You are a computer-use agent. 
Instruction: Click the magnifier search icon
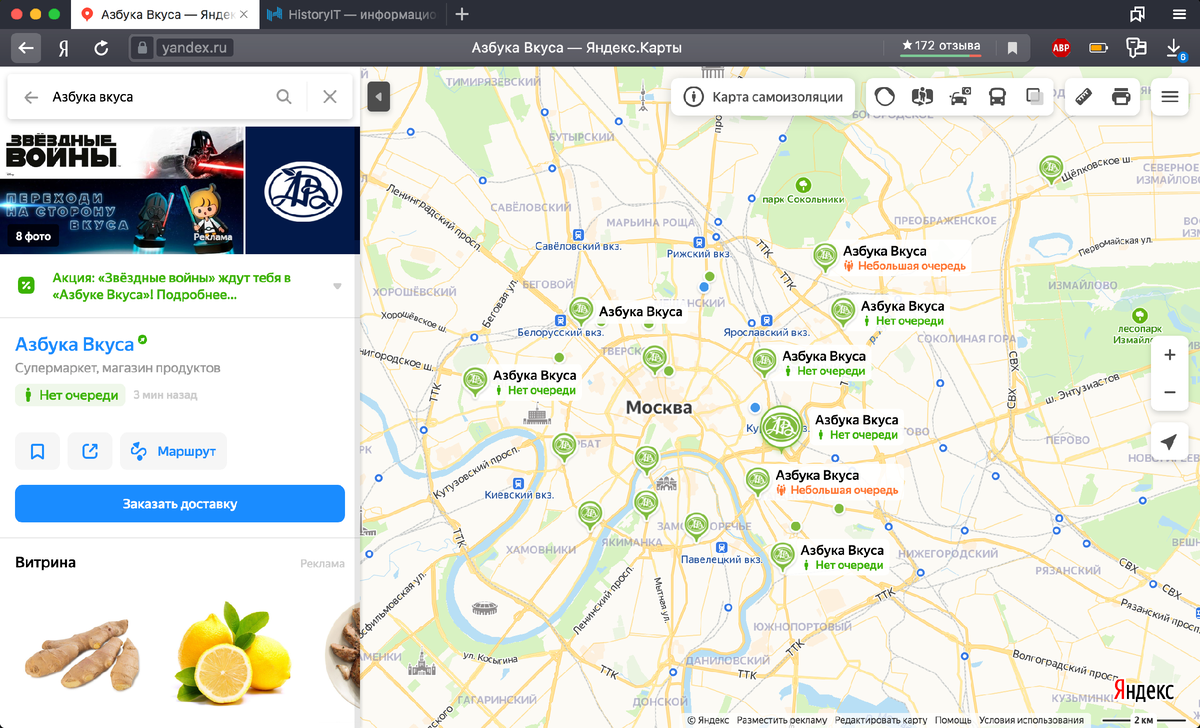point(284,97)
